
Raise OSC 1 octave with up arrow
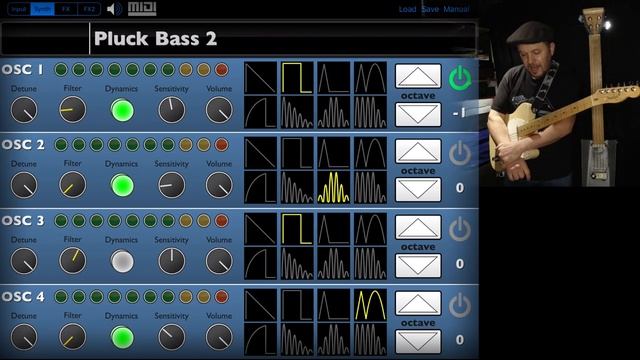click(x=418, y=76)
